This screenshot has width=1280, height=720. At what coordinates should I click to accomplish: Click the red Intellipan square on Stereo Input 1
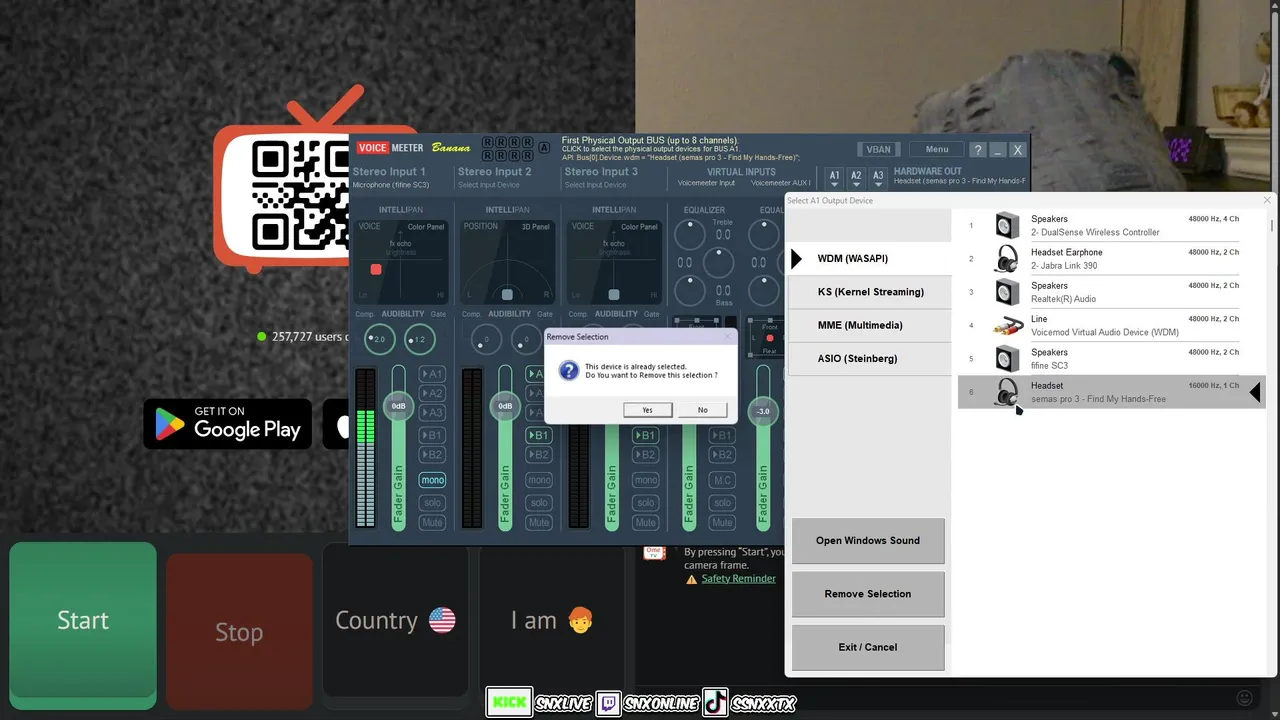tap(376, 270)
